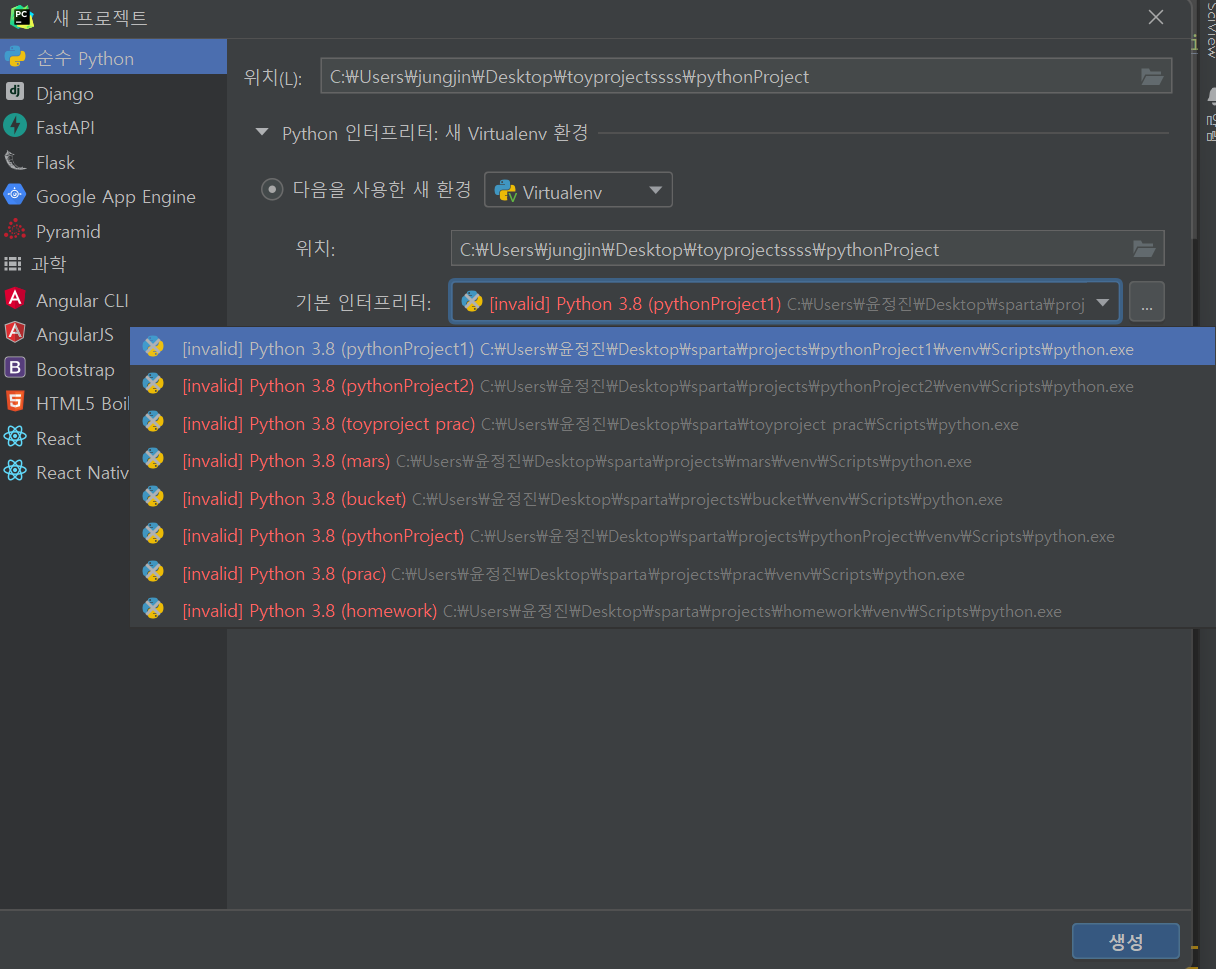This screenshot has height=969, width=1216.
Task: Choose interpreter Python 3.8 (pythonProject1)
Action: [672, 348]
